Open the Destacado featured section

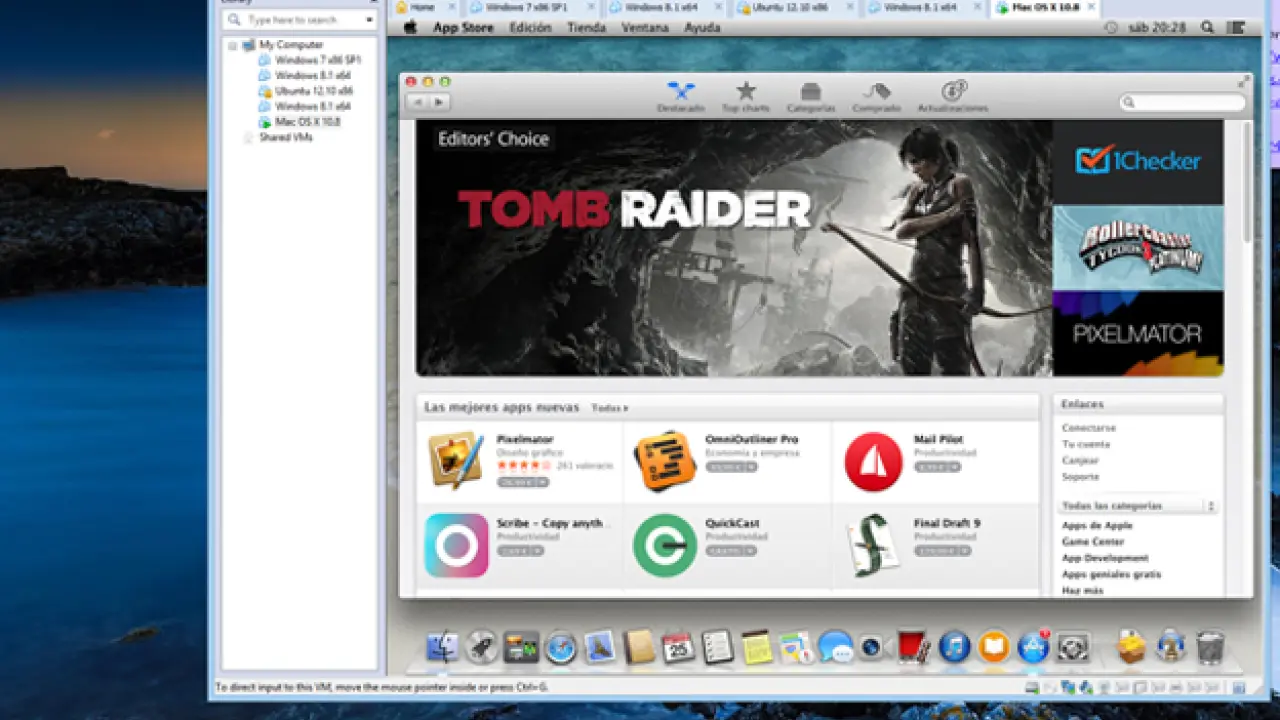(680, 96)
